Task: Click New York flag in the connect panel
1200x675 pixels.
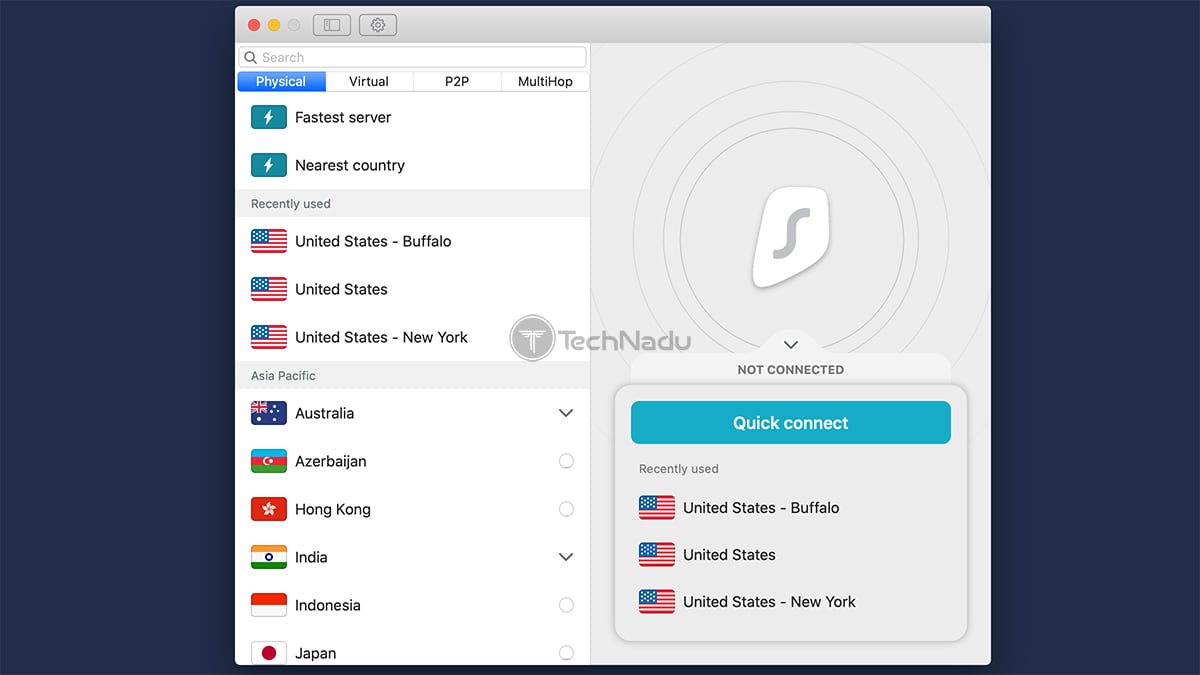Action: pos(657,601)
